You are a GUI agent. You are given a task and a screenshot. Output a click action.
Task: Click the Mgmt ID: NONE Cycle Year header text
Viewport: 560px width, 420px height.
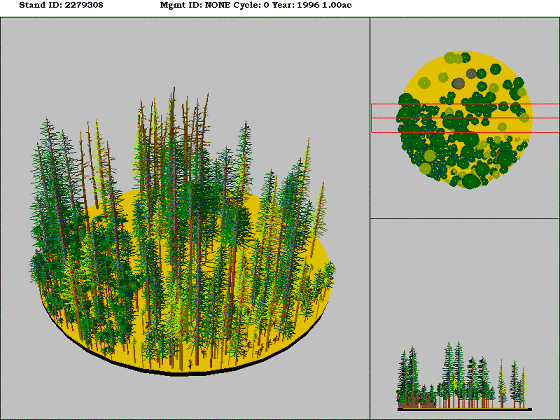click(256, 5)
